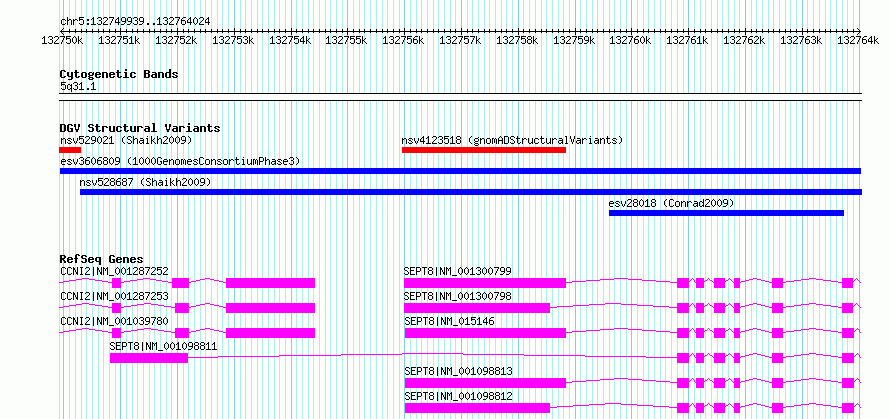
Task: Open transcript label SEPT8|NM_015146
Action: [449, 321]
